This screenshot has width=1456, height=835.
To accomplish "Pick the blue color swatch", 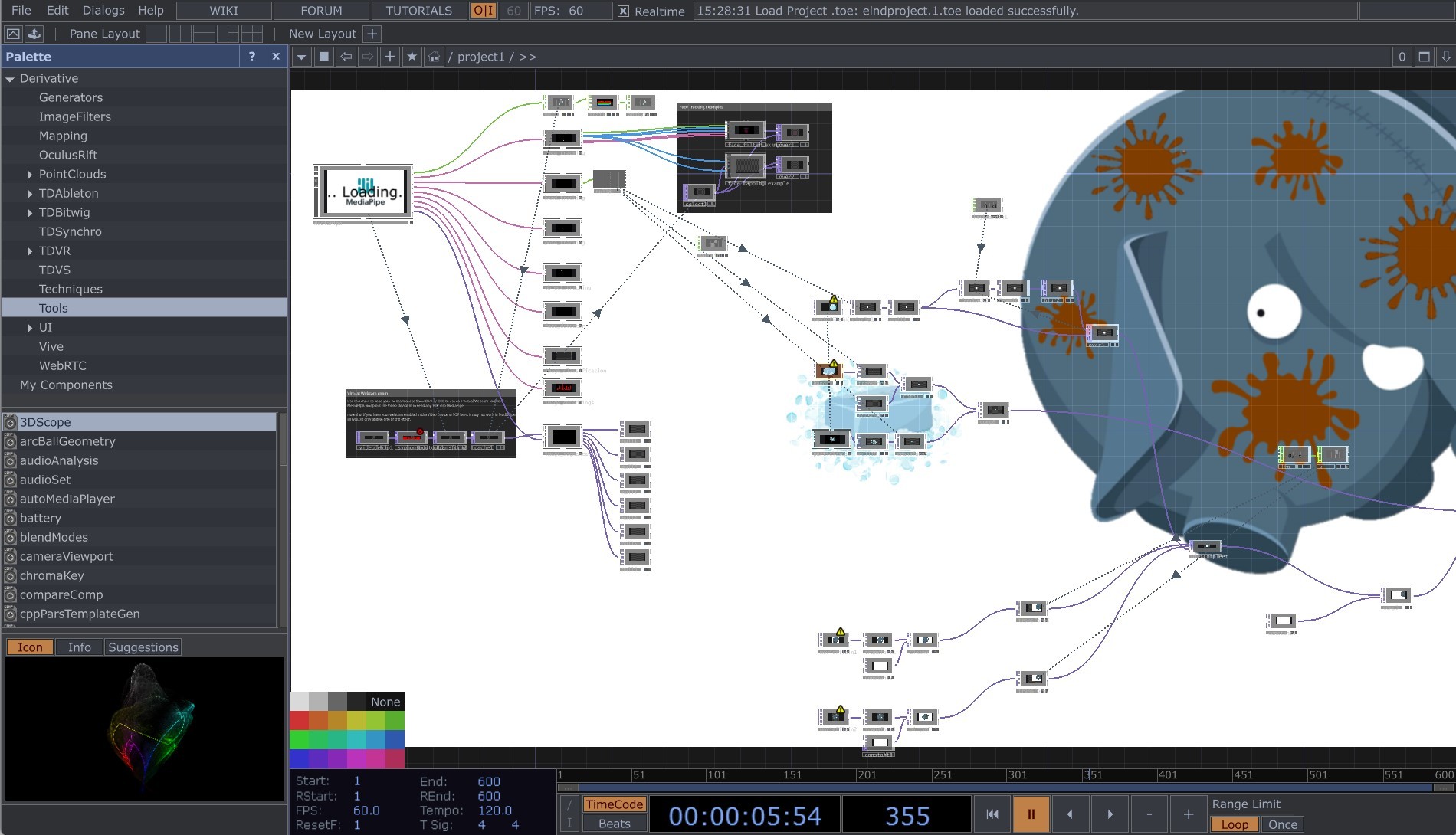I will coord(395,739).
